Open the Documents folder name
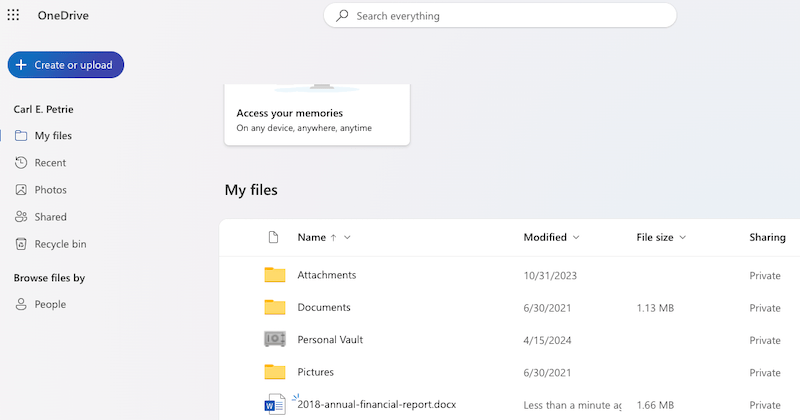Image resolution: width=800 pixels, height=420 pixels. click(324, 307)
